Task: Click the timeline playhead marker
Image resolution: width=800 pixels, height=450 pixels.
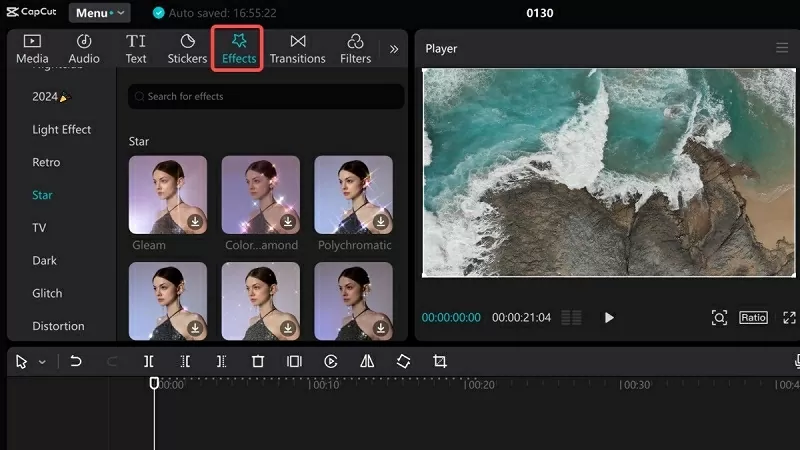Action: [154, 382]
